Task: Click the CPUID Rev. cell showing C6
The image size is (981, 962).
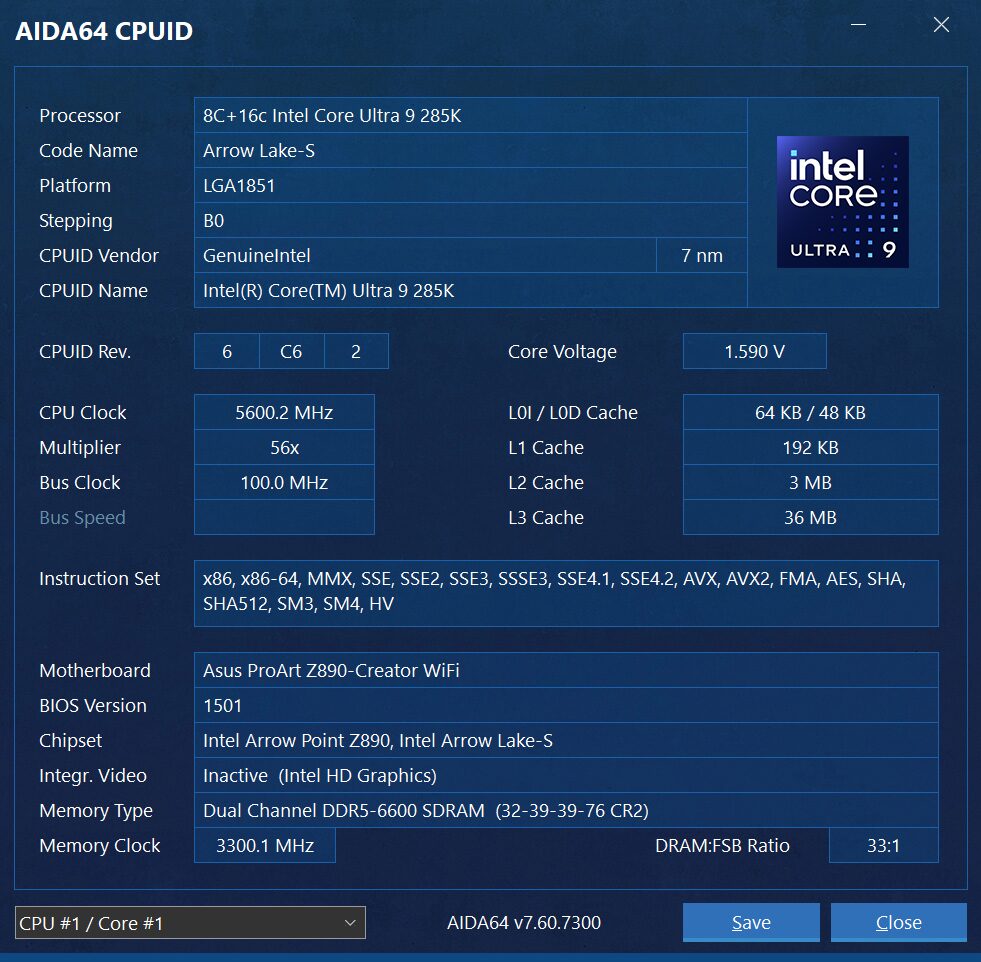Action: point(292,352)
